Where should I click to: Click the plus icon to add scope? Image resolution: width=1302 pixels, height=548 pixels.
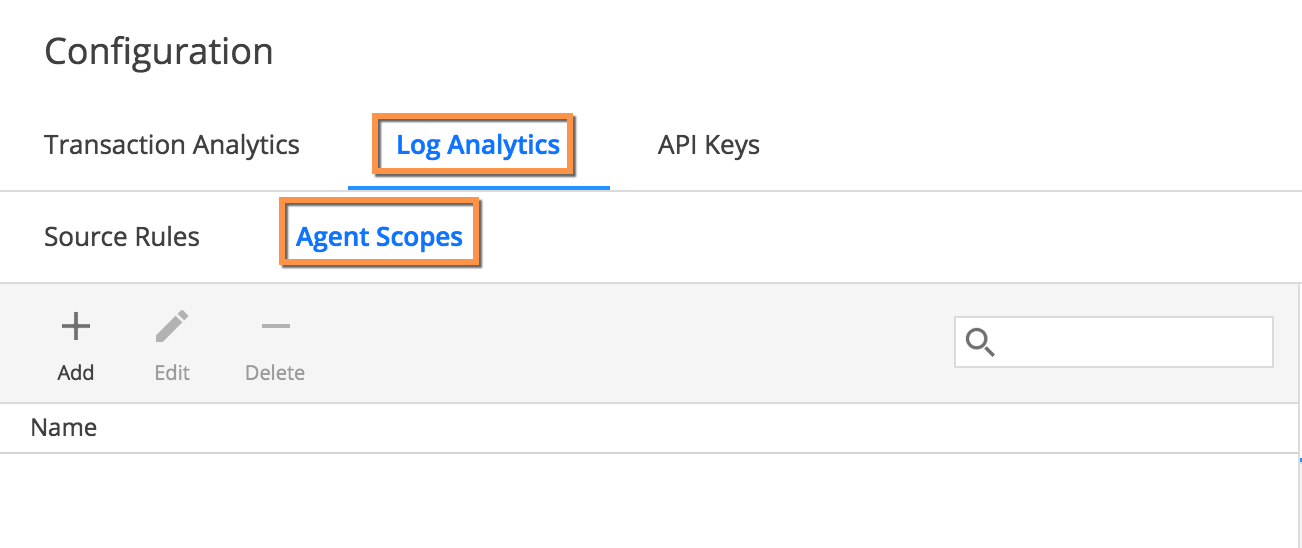76,326
